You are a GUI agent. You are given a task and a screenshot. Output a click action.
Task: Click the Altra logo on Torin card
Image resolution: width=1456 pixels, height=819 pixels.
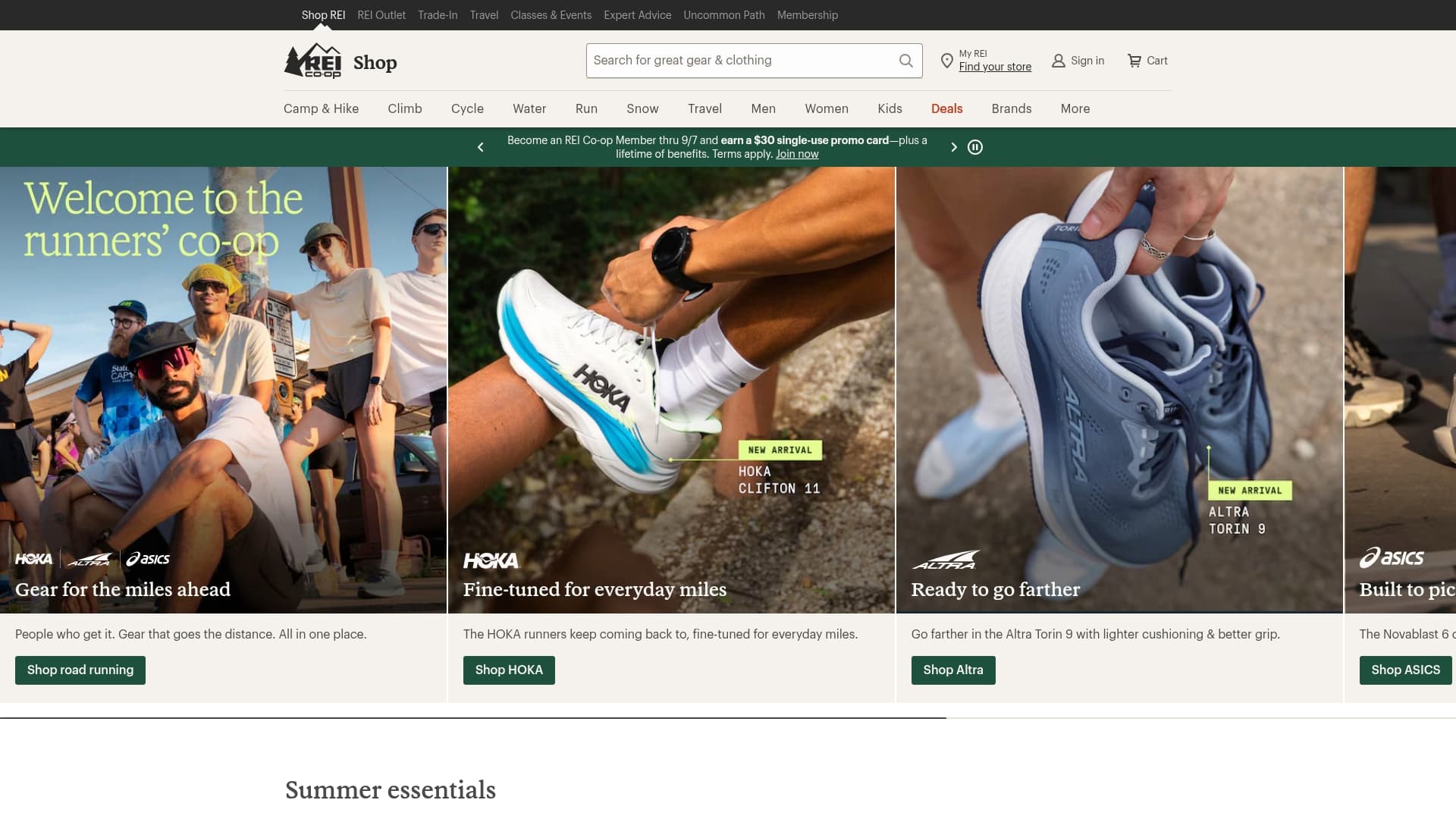tap(946, 560)
